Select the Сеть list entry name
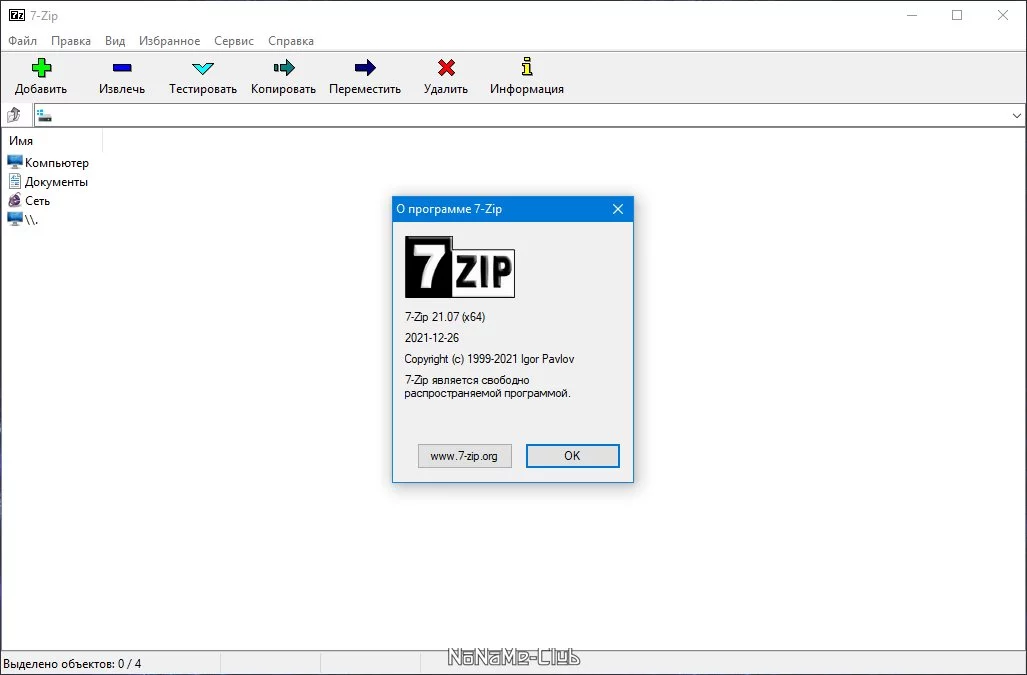The width and height of the screenshot is (1027, 675). tap(37, 201)
